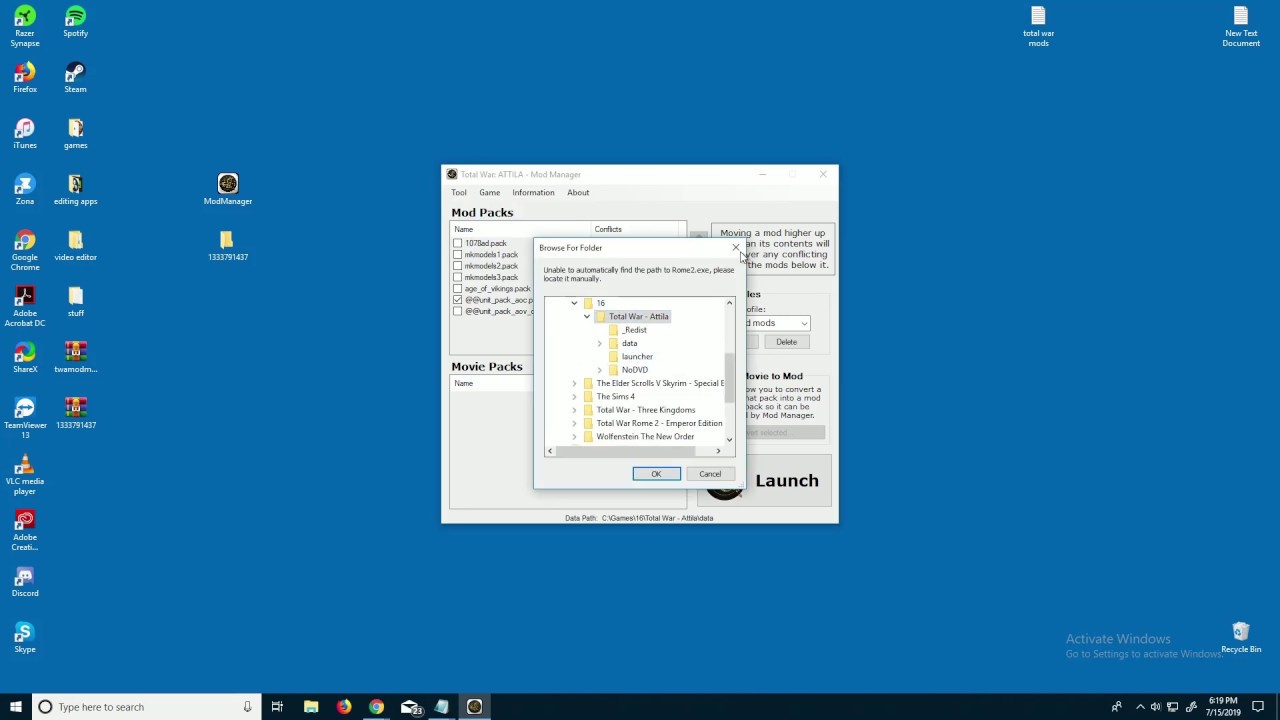This screenshot has height=720, width=1280.
Task: Select the 1333791437 yellow folder on desktop
Action: [228, 246]
